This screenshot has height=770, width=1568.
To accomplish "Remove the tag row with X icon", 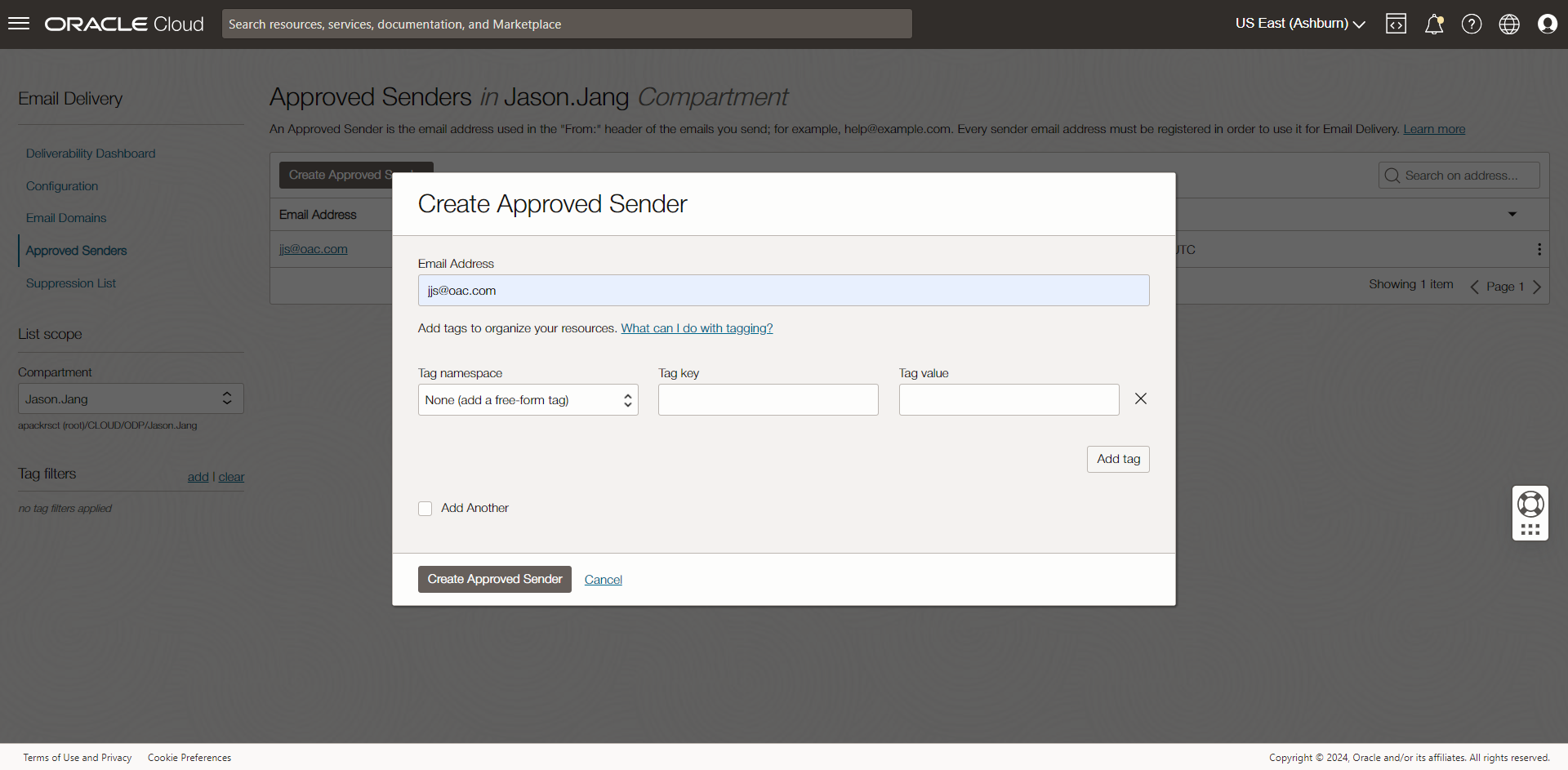I will [x=1141, y=398].
